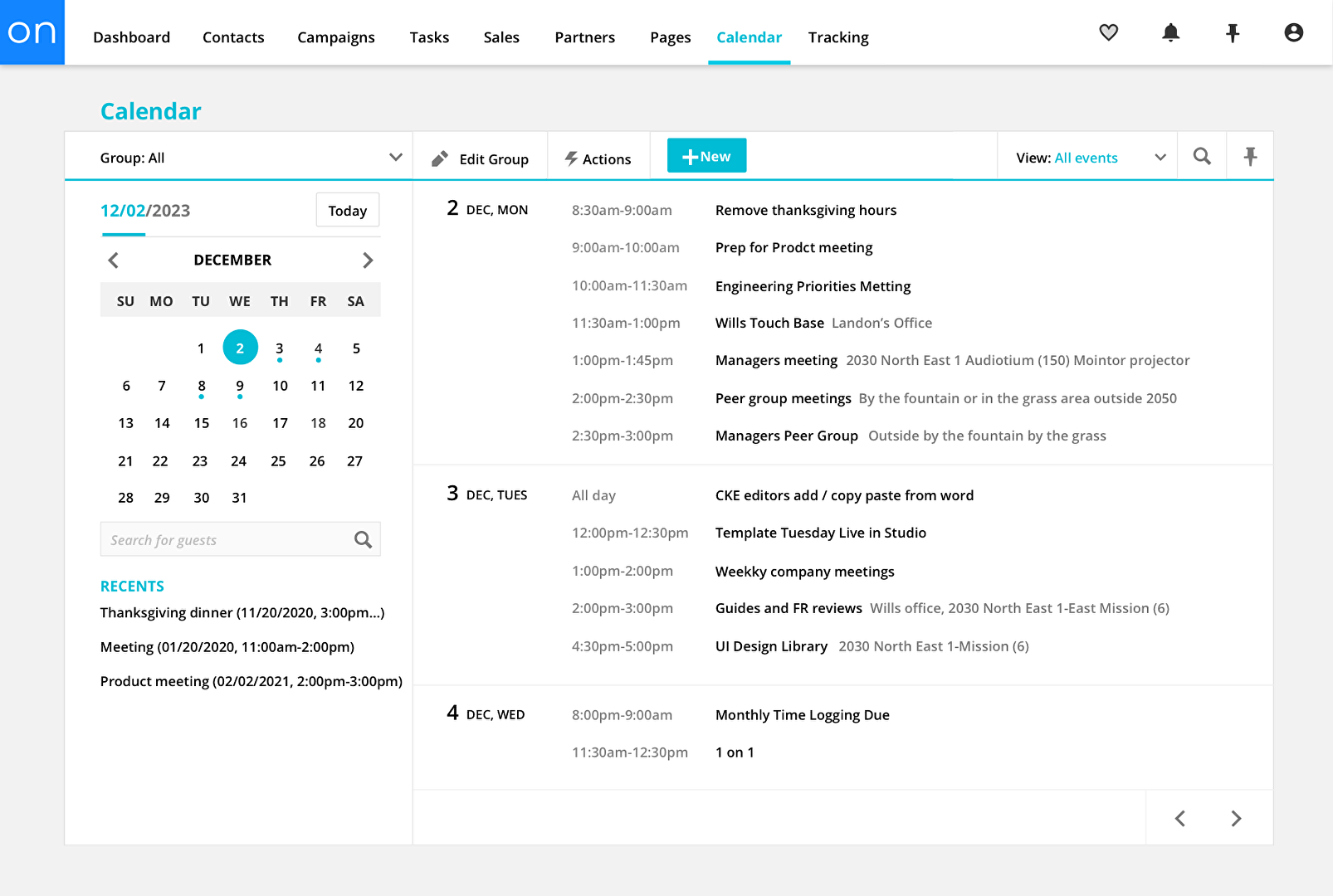The height and width of the screenshot is (896, 1333).
Task: Open notifications bell icon
Action: pyautogui.click(x=1170, y=32)
